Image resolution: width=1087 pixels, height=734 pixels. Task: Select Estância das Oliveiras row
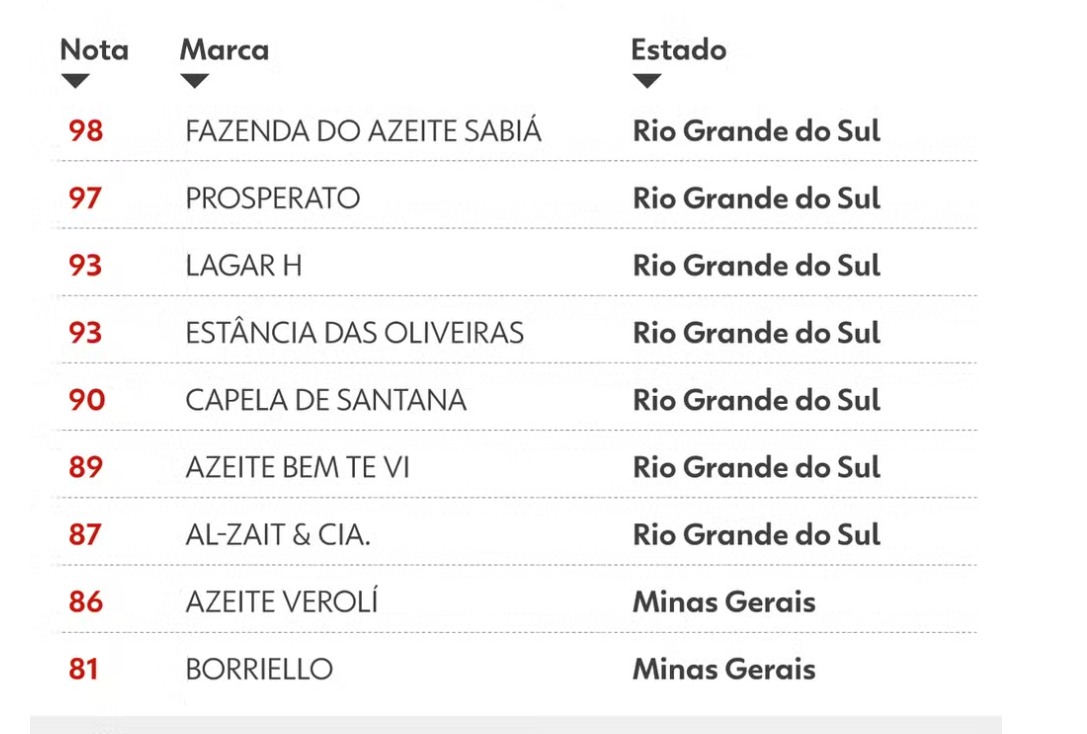click(354, 333)
